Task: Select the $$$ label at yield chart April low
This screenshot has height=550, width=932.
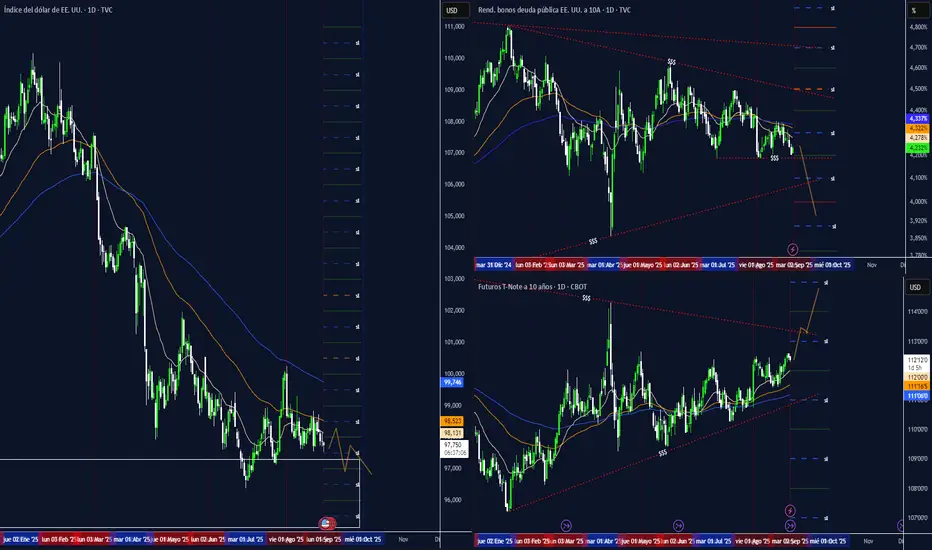Action: tap(593, 241)
